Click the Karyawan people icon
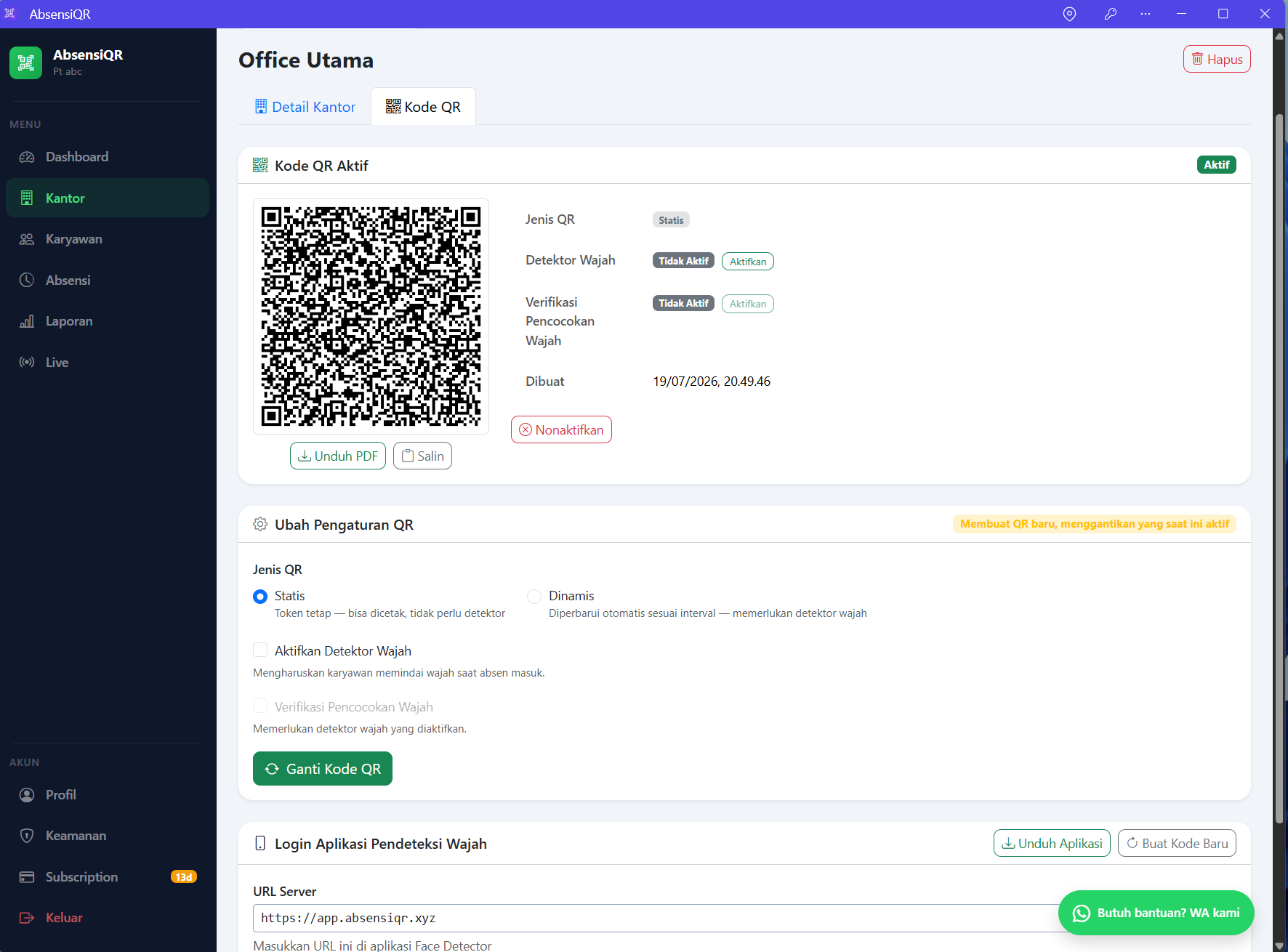The image size is (1288, 952). [x=27, y=239]
